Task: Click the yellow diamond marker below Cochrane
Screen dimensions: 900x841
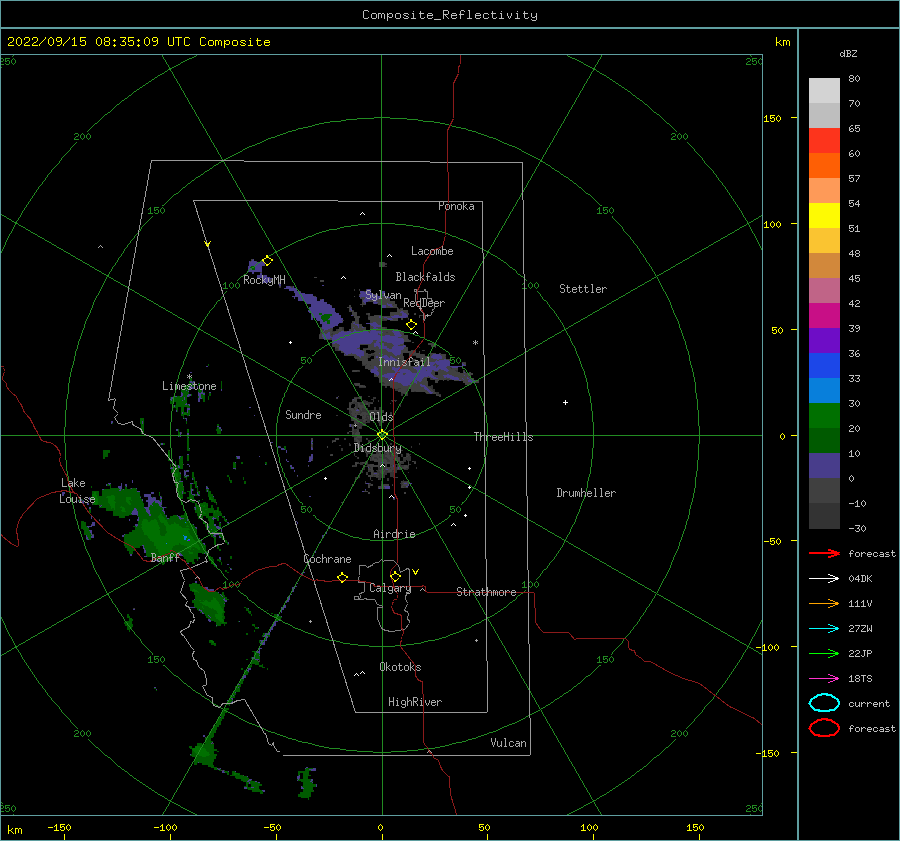Action: 342,577
